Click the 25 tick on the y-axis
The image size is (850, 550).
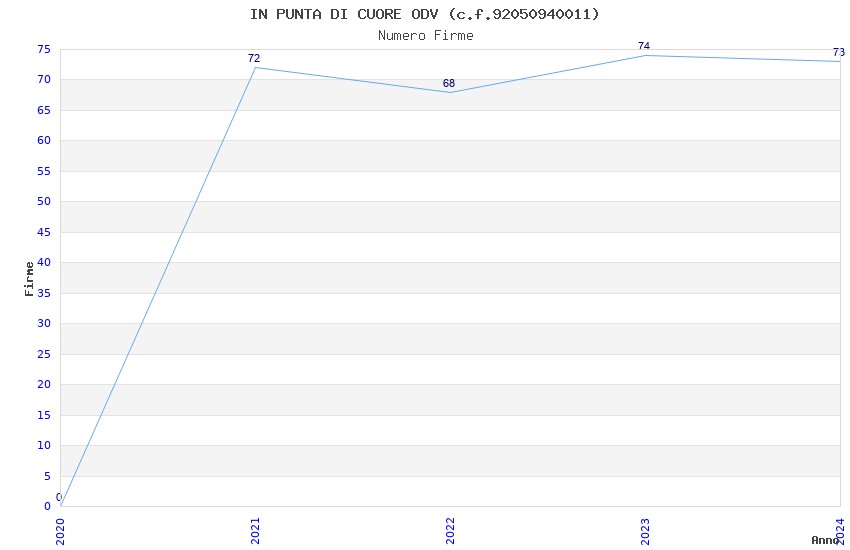pos(43,354)
